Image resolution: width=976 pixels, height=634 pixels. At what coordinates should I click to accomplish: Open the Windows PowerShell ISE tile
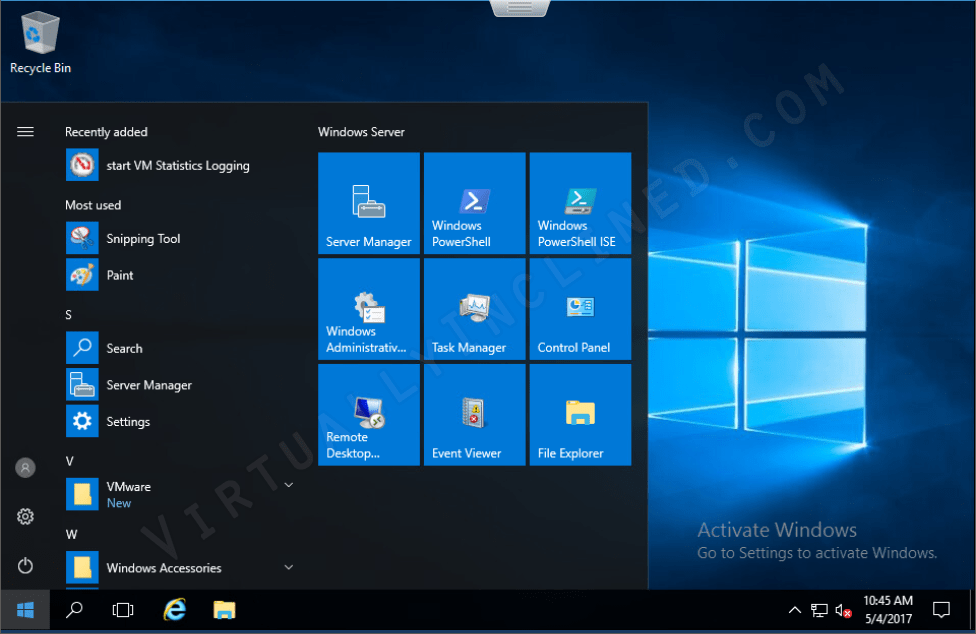point(580,203)
